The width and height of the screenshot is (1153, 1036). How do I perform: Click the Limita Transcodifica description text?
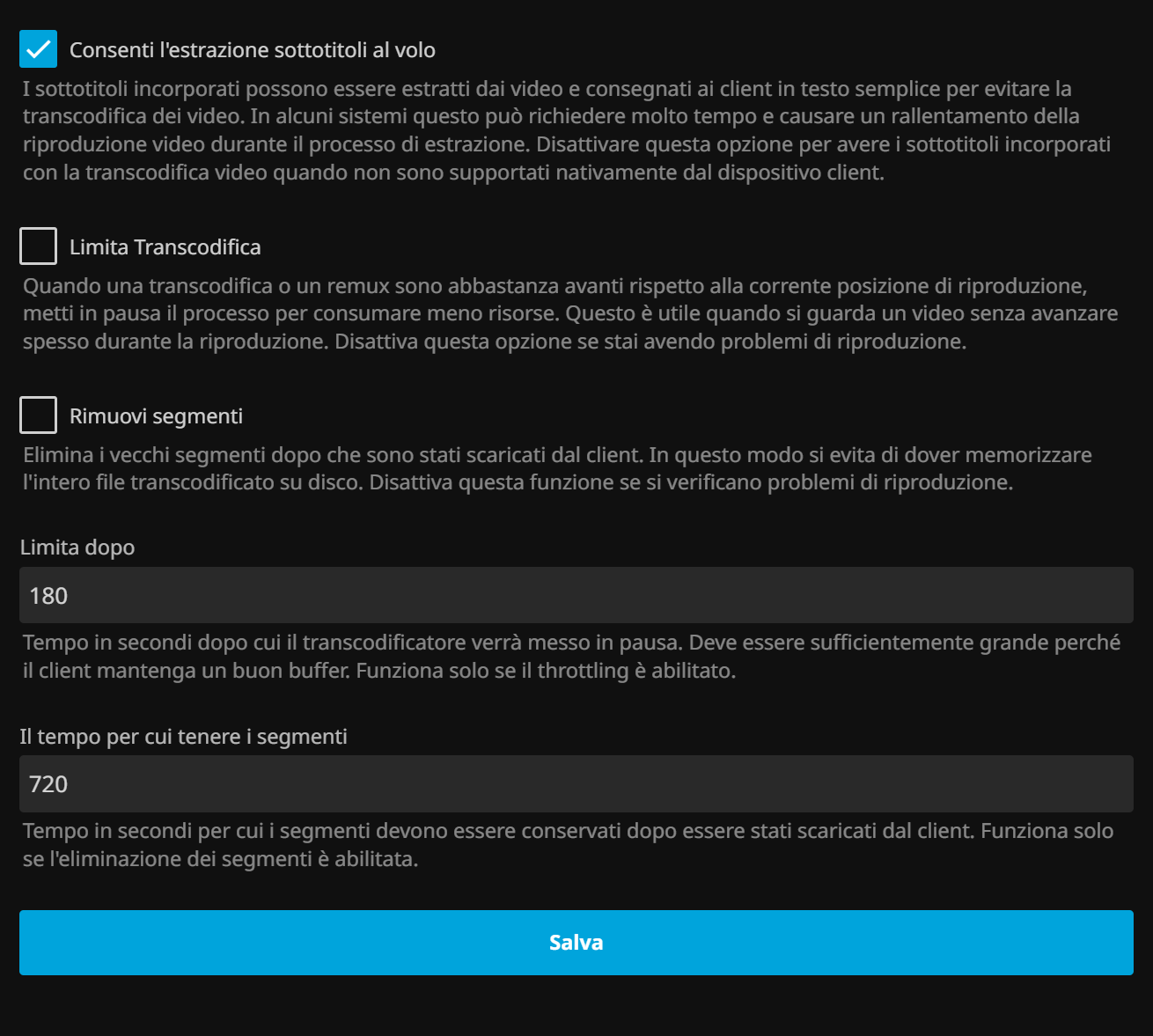tap(563, 313)
